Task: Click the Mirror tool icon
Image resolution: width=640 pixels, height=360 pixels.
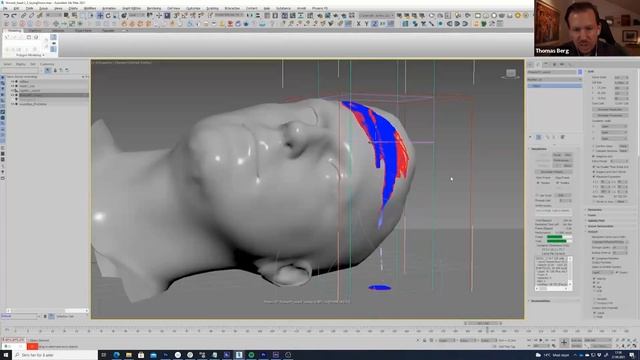Action: point(249,16)
